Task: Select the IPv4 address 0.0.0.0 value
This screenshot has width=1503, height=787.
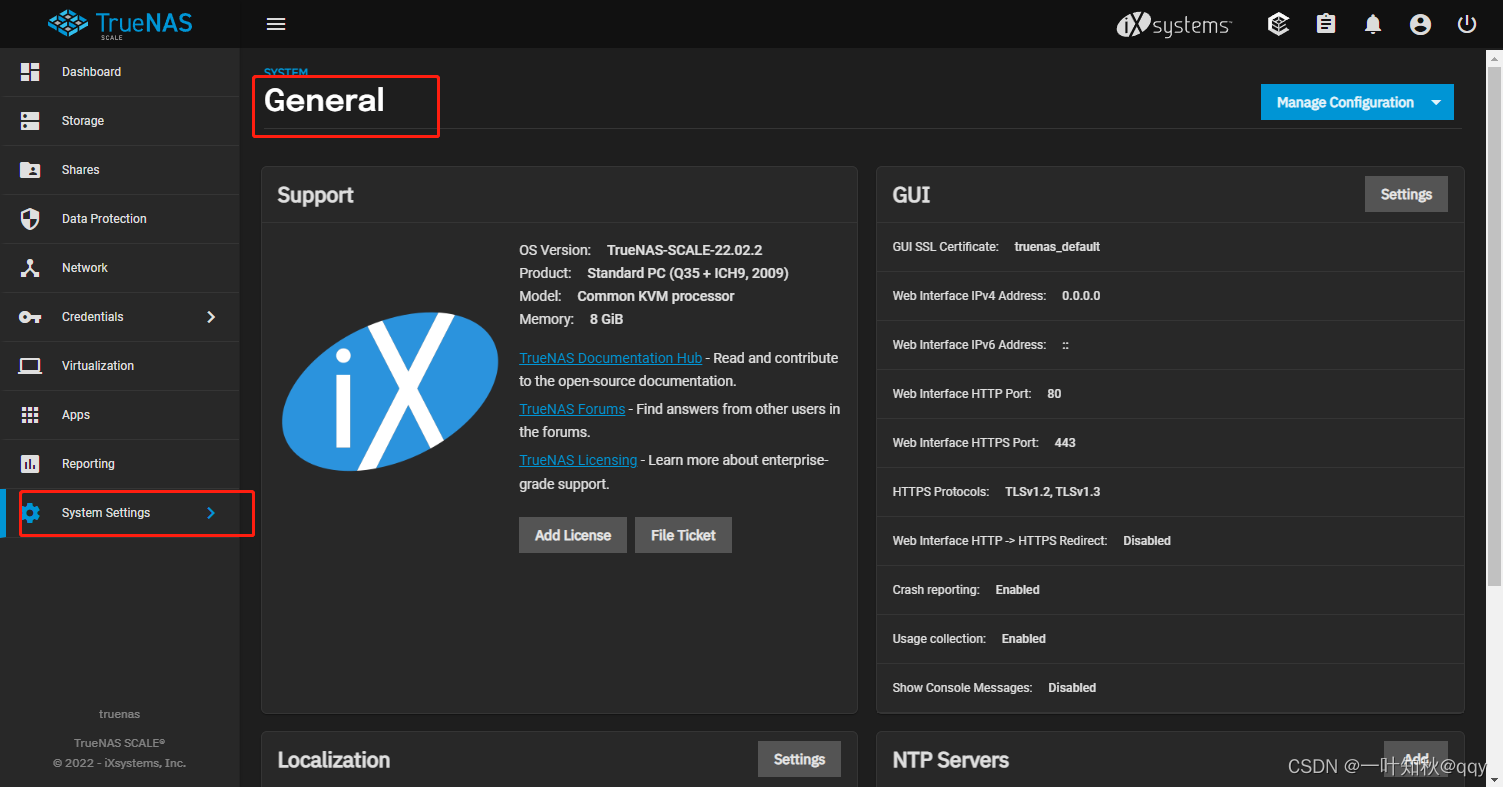Action: (x=1081, y=296)
